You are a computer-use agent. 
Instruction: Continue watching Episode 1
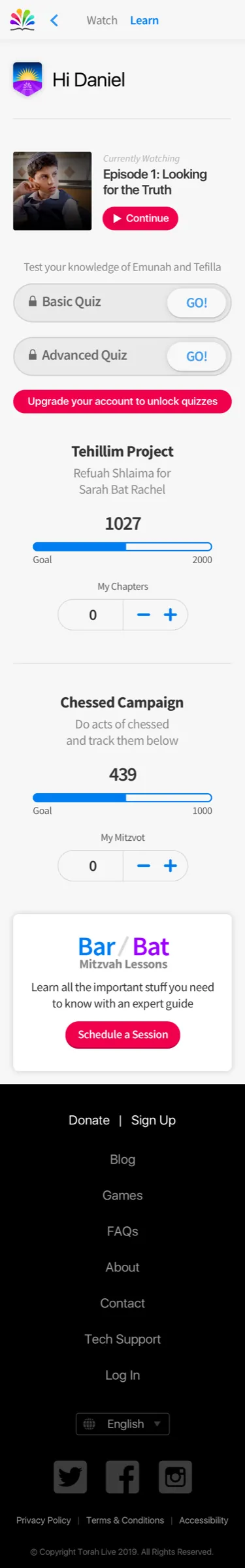pos(140,218)
